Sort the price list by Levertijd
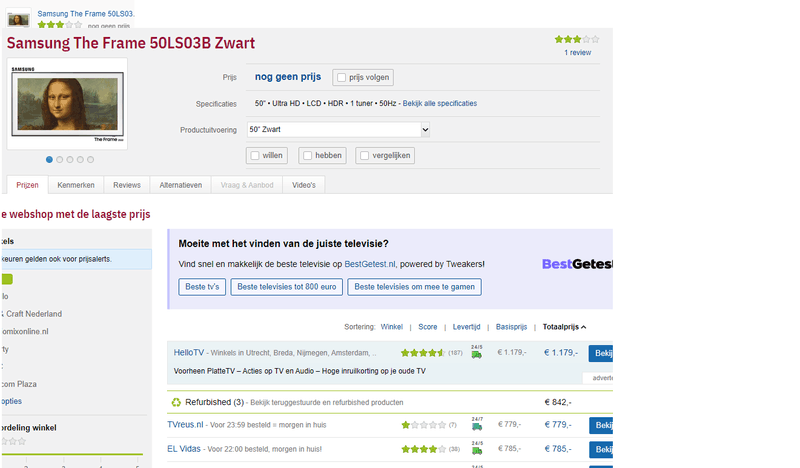Viewport: 800px width, 468px height. pyautogui.click(x=466, y=327)
